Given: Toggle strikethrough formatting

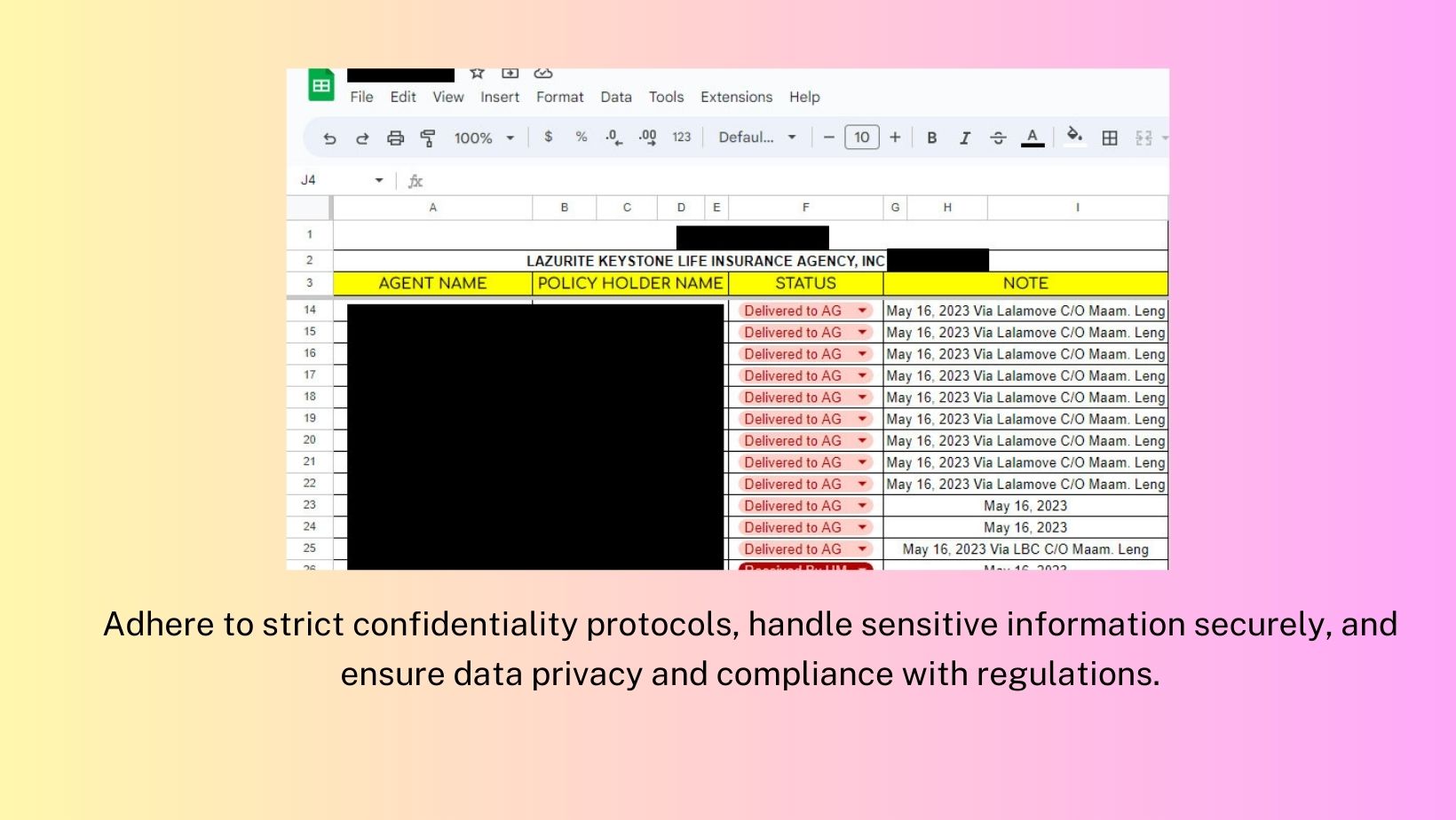Looking at the screenshot, I should point(998,138).
